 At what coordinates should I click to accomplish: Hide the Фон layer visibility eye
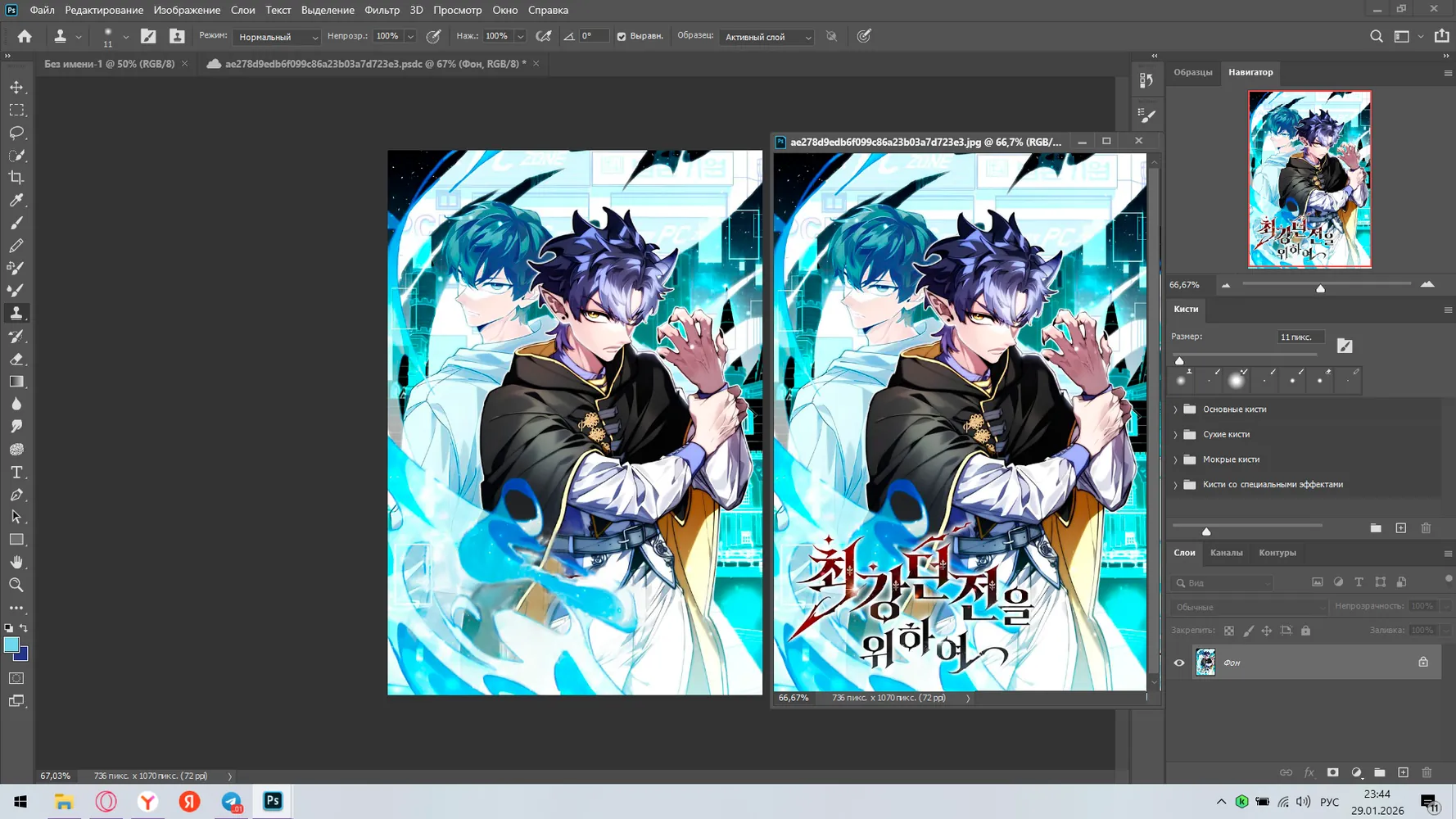point(1179,663)
